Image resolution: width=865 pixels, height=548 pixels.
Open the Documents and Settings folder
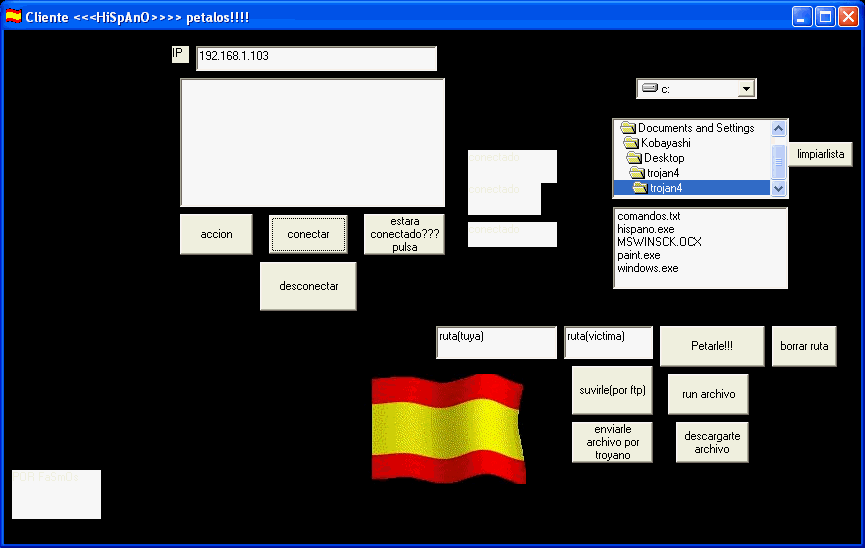click(696, 128)
